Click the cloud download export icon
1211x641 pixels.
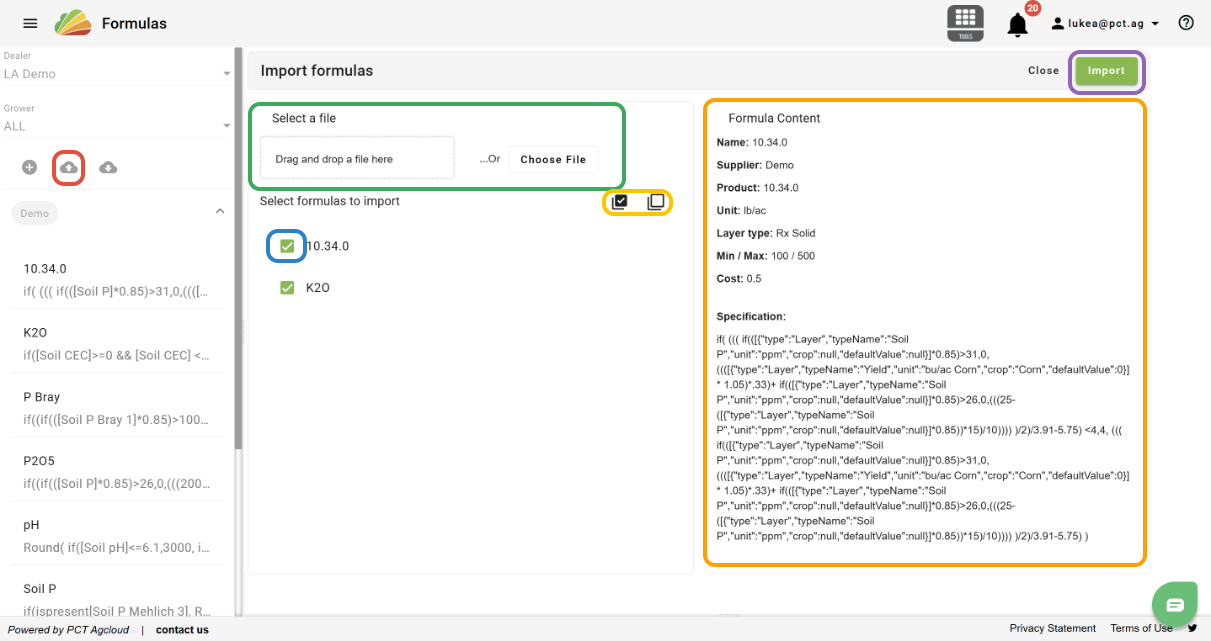[108, 167]
